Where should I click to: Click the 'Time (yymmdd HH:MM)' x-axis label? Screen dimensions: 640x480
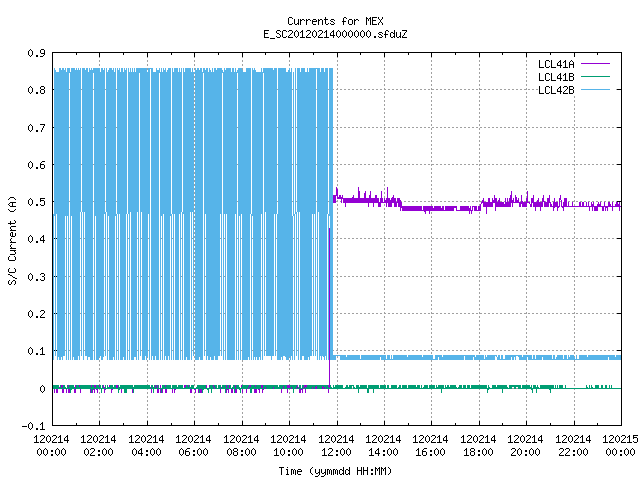coord(335,471)
